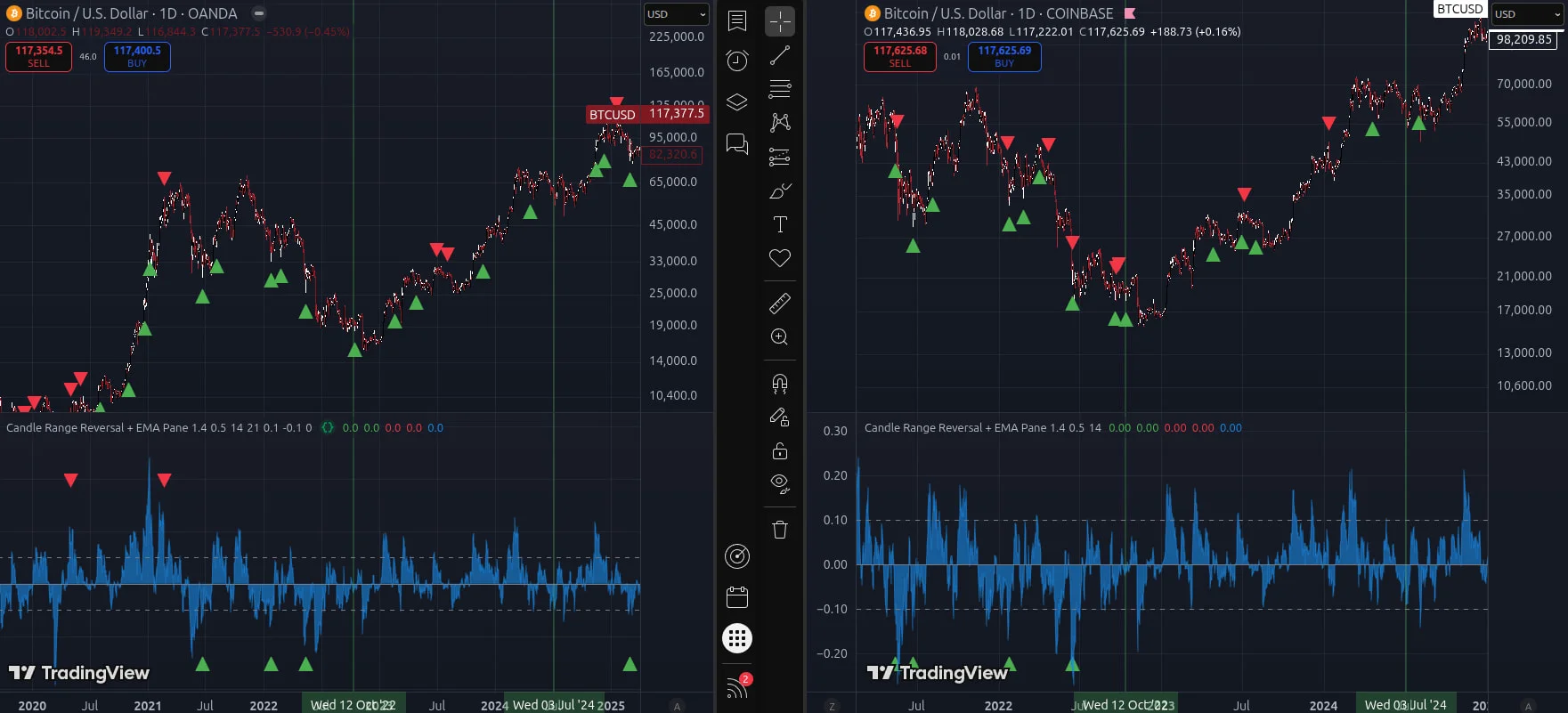
Task: Click 'Wed 12 Oct '22' date label on COINBASE chart
Action: point(1125,705)
